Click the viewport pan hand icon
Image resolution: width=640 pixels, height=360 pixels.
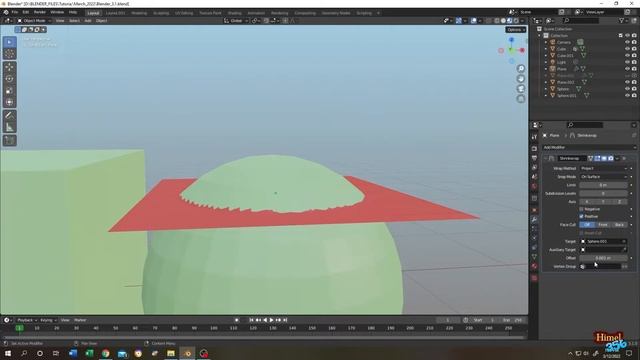[521, 79]
